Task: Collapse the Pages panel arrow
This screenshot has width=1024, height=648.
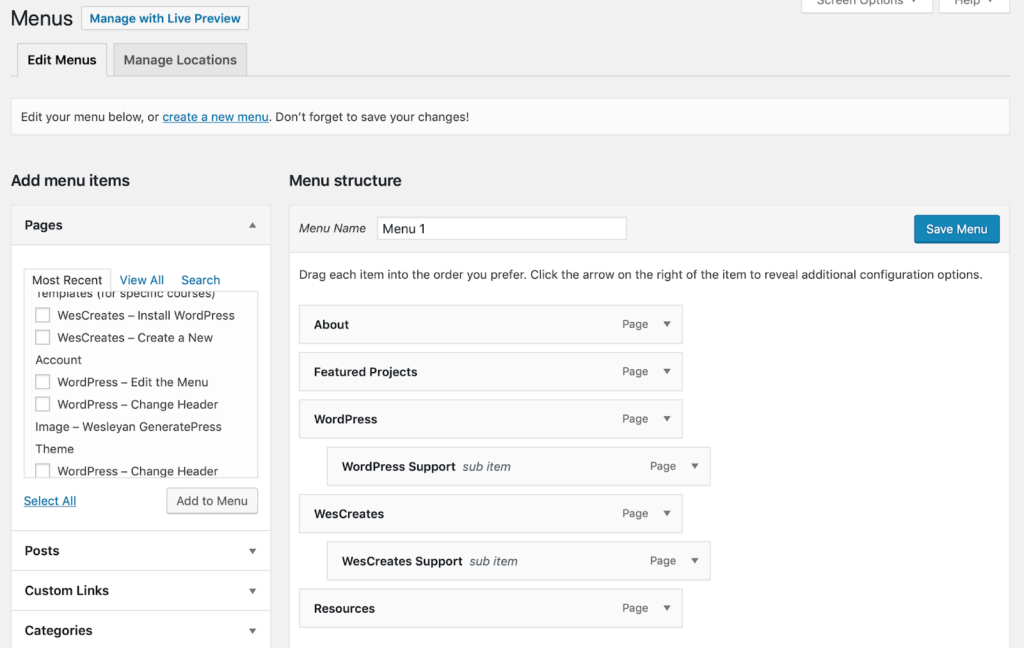Action: coord(252,225)
